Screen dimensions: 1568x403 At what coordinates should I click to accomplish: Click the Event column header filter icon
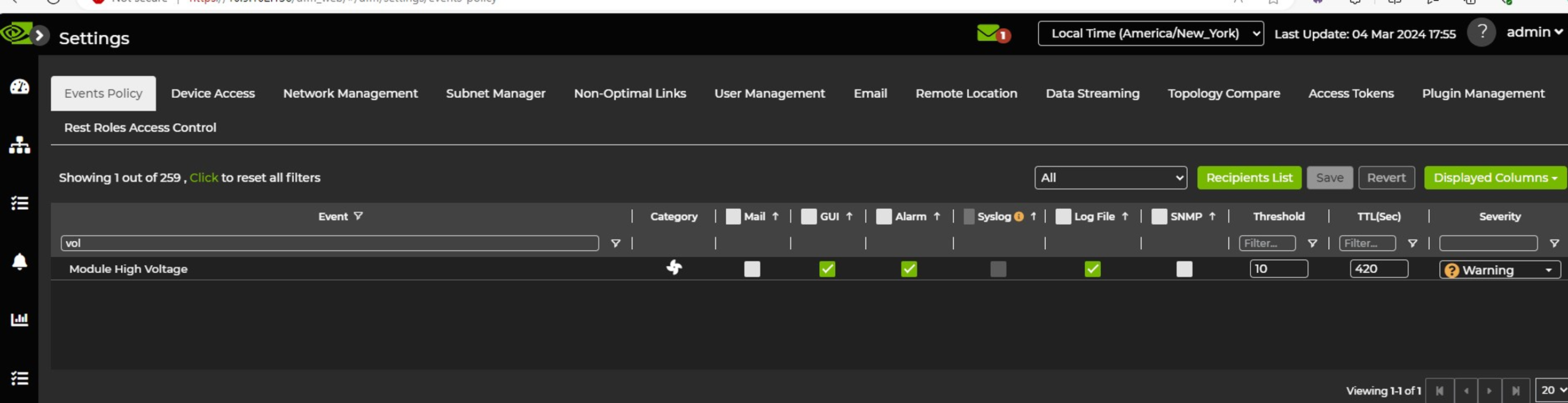tap(358, 216)
